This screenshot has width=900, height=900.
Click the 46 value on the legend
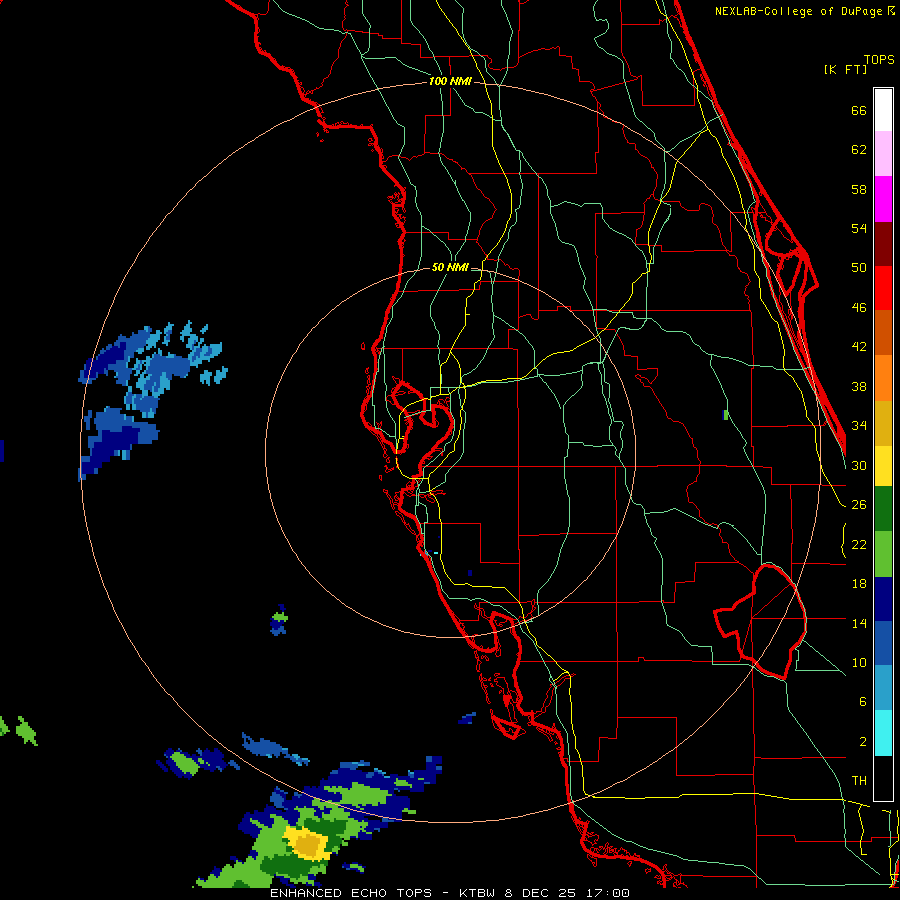point(859,308)
